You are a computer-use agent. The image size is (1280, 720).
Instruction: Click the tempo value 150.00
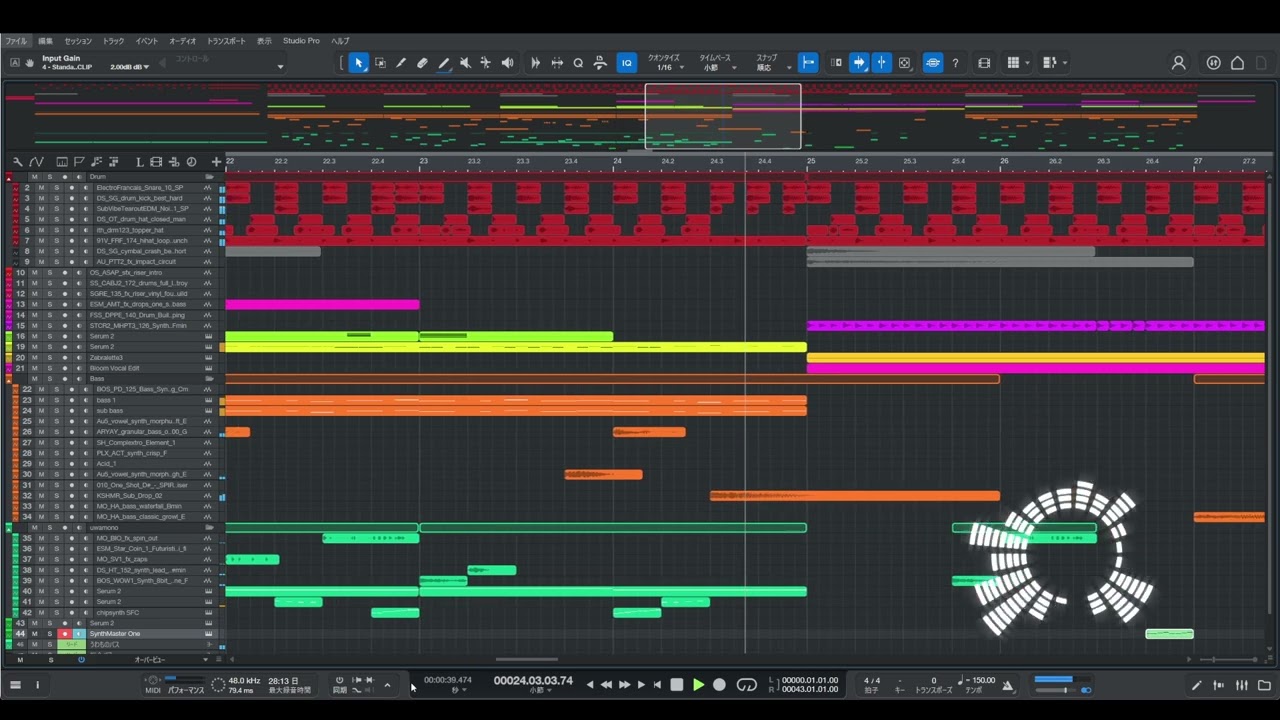pos(984,681)
